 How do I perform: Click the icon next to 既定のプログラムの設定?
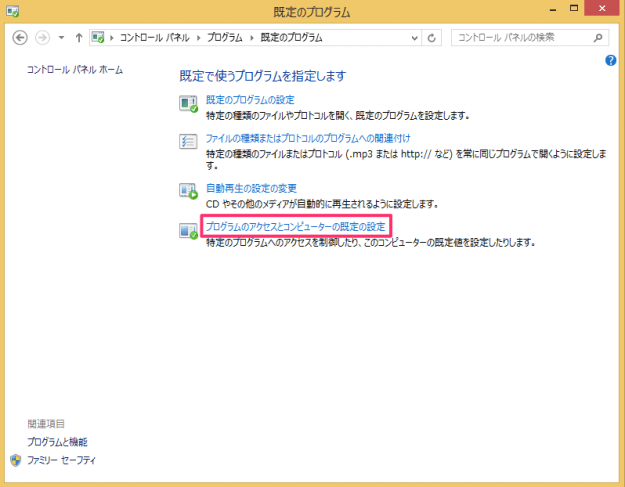pos(188,103)
